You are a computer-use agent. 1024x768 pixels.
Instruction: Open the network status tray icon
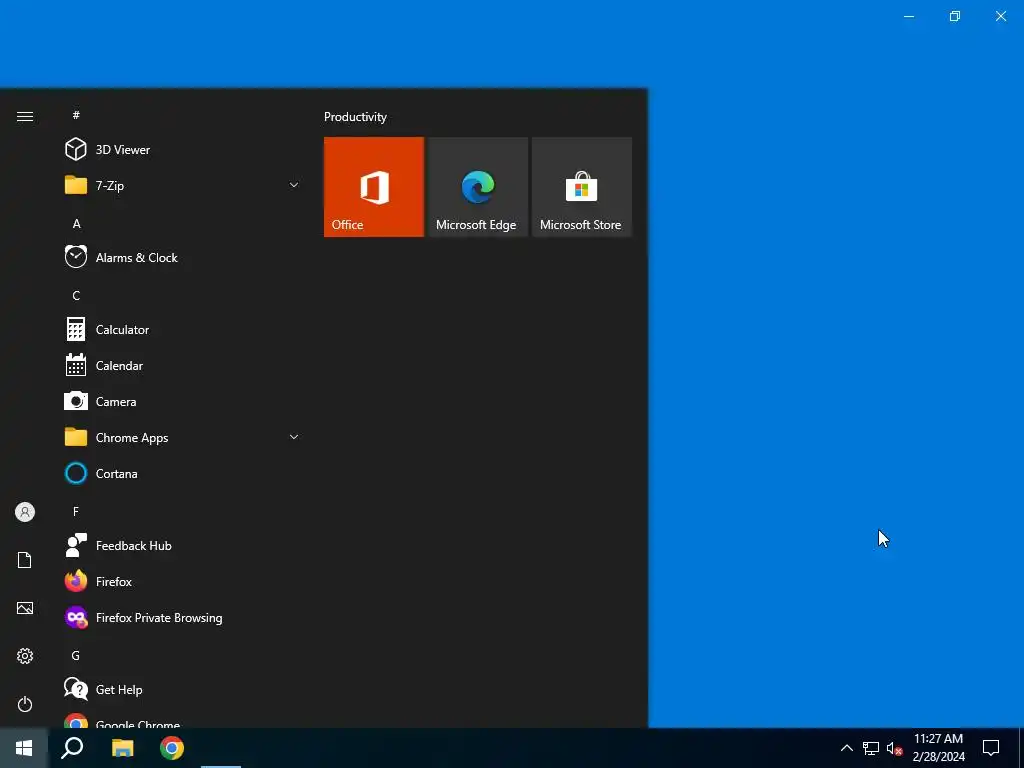click(x=871, y=748)
